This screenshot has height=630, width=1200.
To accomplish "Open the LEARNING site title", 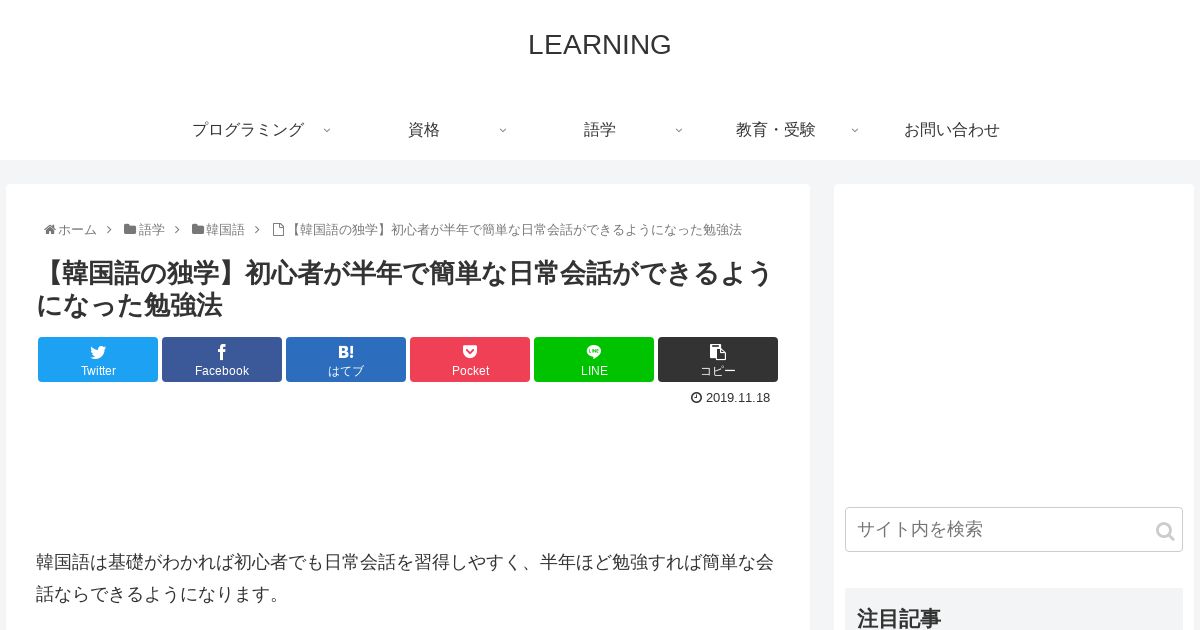I will pos(600,45).
